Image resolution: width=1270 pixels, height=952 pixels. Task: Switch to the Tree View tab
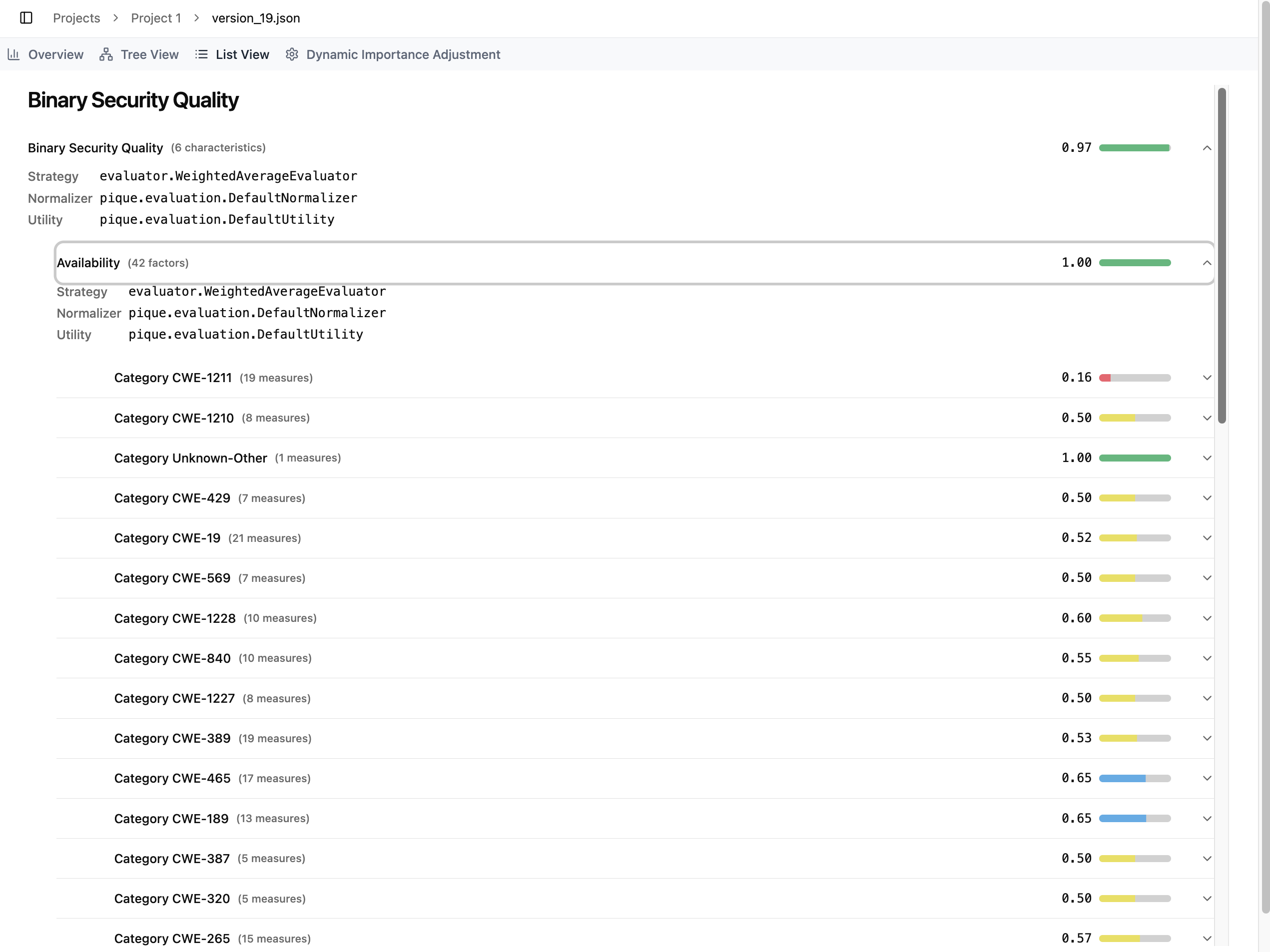(149, 54)
